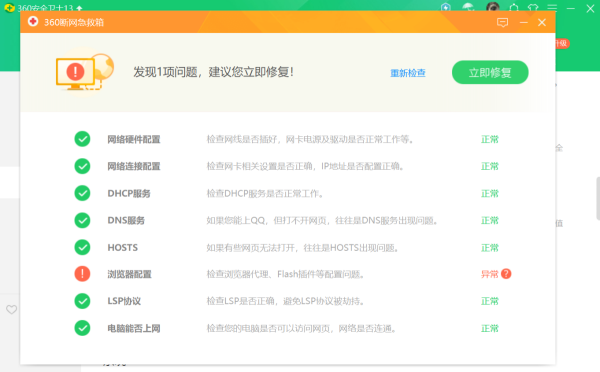The image size is (600, 372).
Task: Click the green check icon for DHCP服务
Action: click(82, 193)
